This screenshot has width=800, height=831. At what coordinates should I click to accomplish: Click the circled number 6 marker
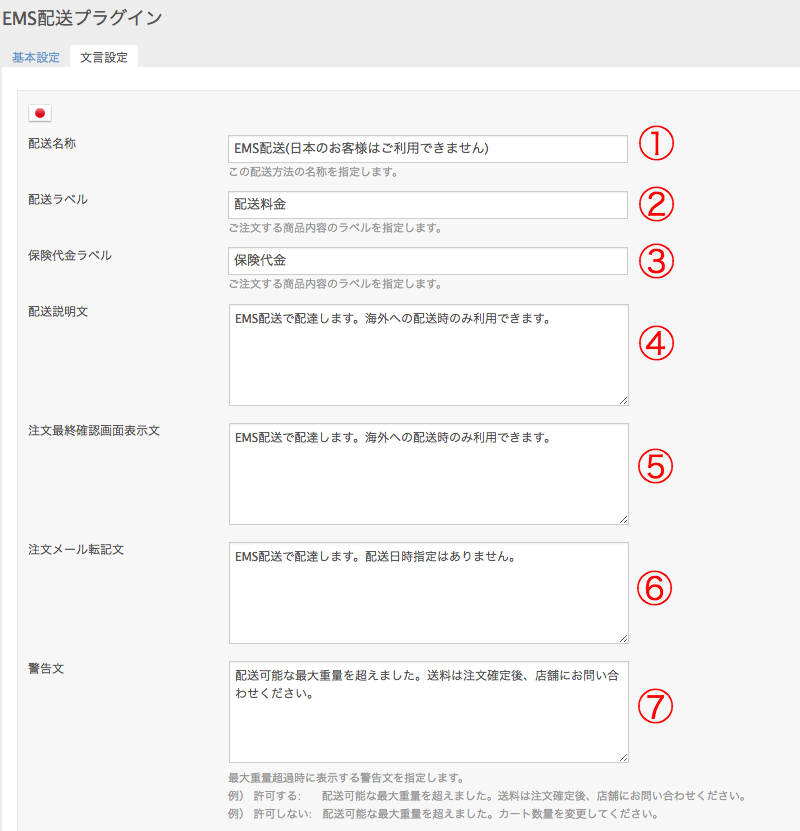(x=656, y=587)
